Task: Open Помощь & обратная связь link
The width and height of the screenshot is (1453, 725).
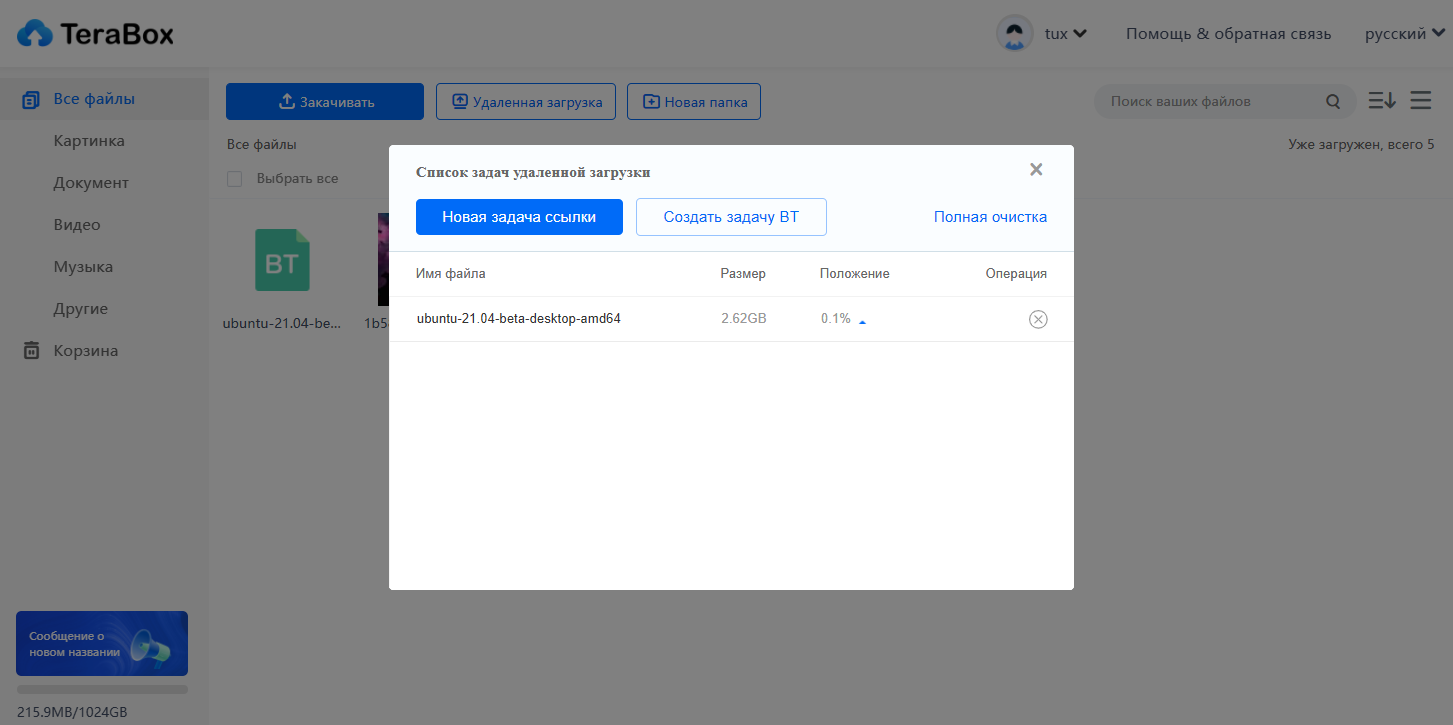Action: tap(1229, 33)
